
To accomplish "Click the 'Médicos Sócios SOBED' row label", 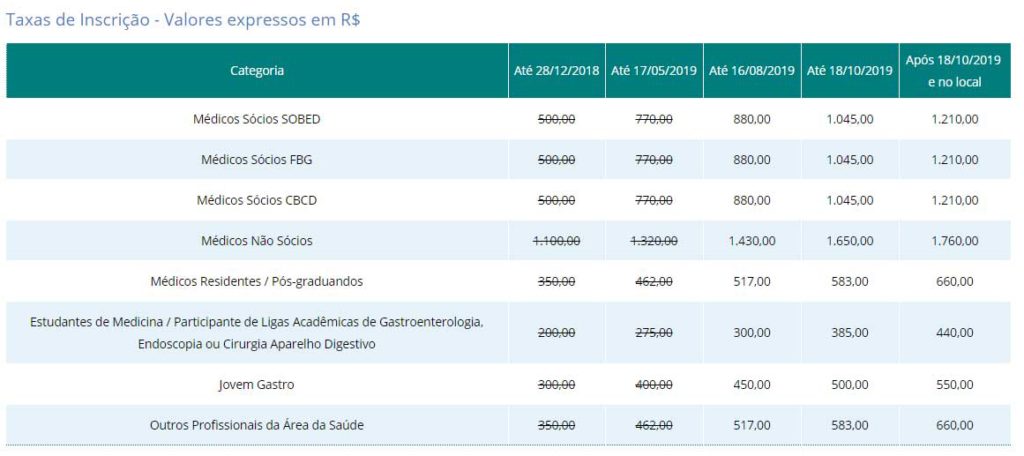I will coord(257,119).
